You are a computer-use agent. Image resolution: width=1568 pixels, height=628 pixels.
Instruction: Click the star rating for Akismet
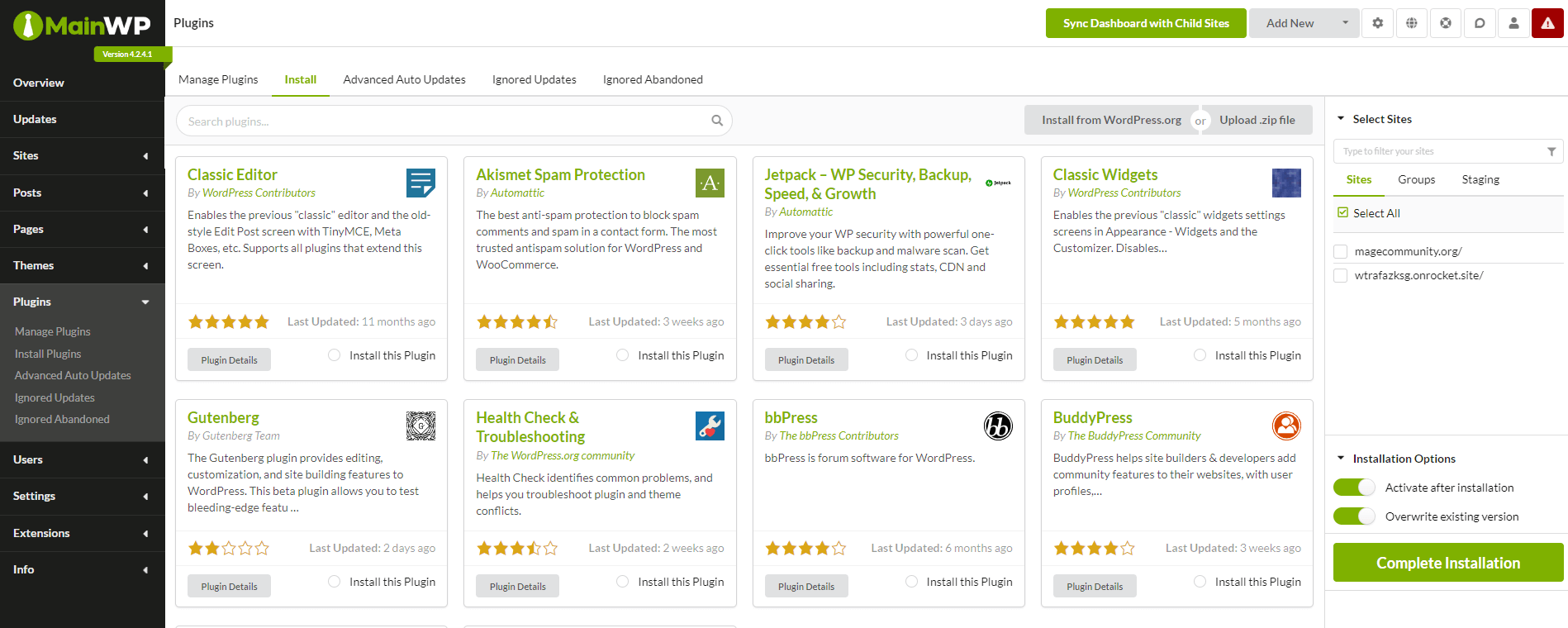click(x=517, y=321)
